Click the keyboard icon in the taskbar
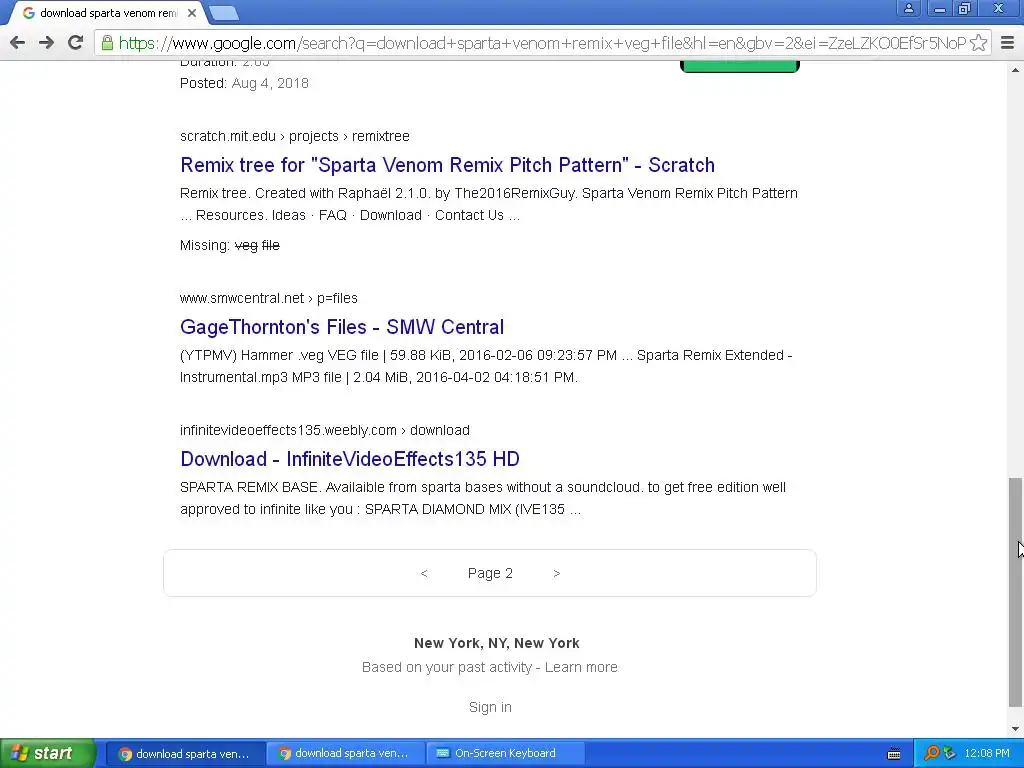This screenshot has height=768, width=1024. coord(894,754)
